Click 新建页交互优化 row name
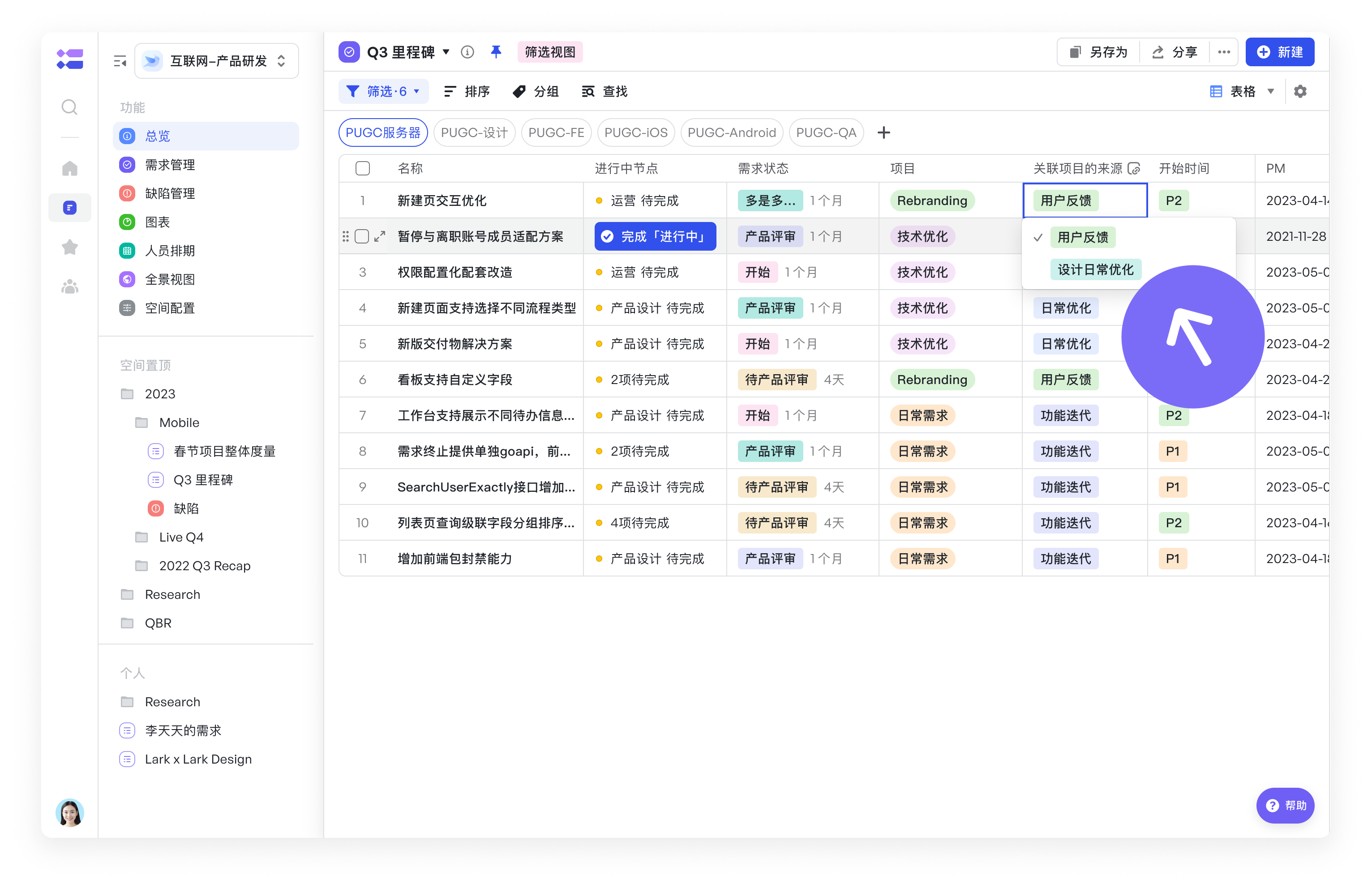This screenshot has width=1372, height=888. click(x=442, y=201)
